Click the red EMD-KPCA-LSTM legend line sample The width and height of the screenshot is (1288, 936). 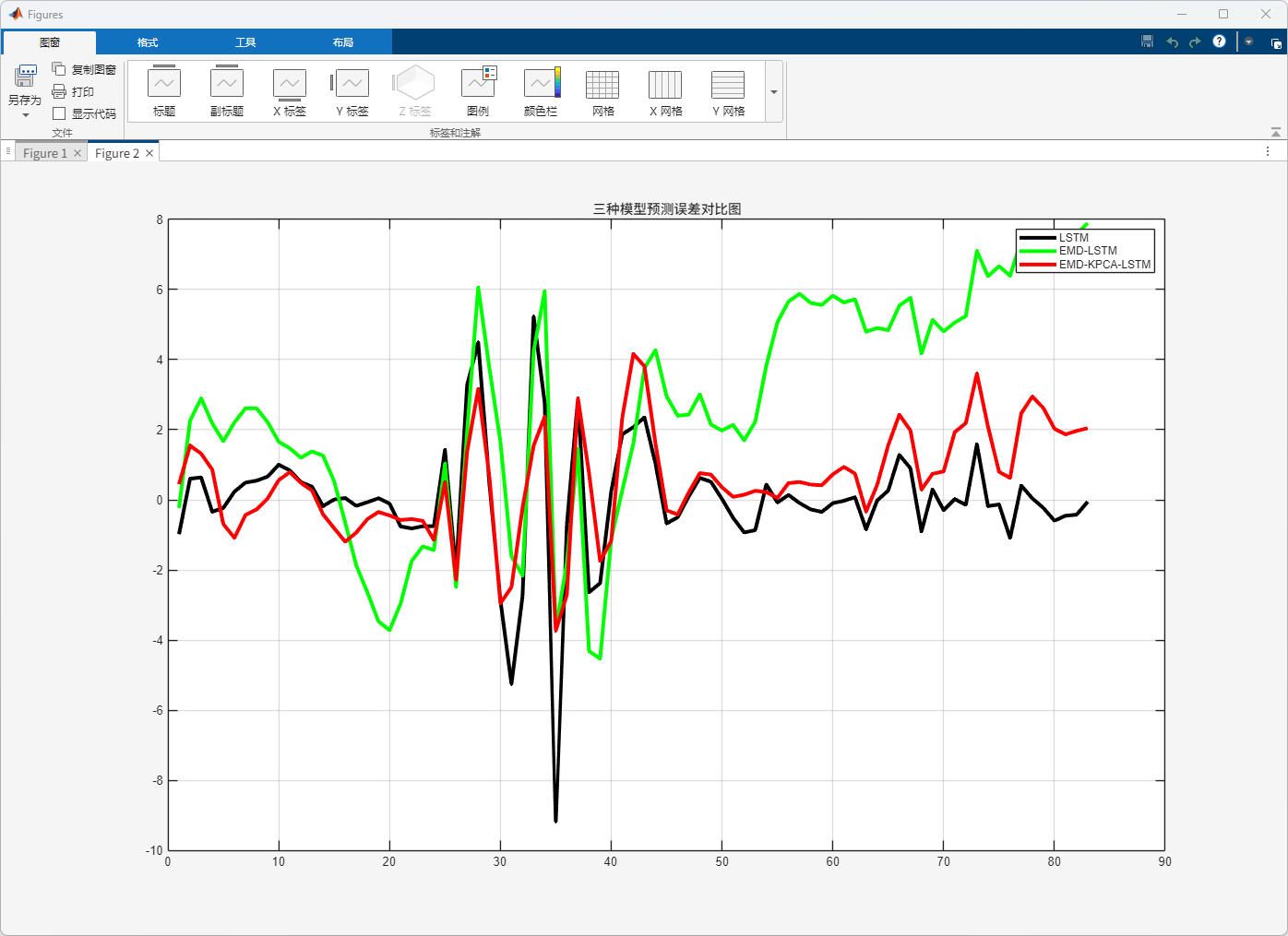pyautogui.click(x=1038, y=265)
